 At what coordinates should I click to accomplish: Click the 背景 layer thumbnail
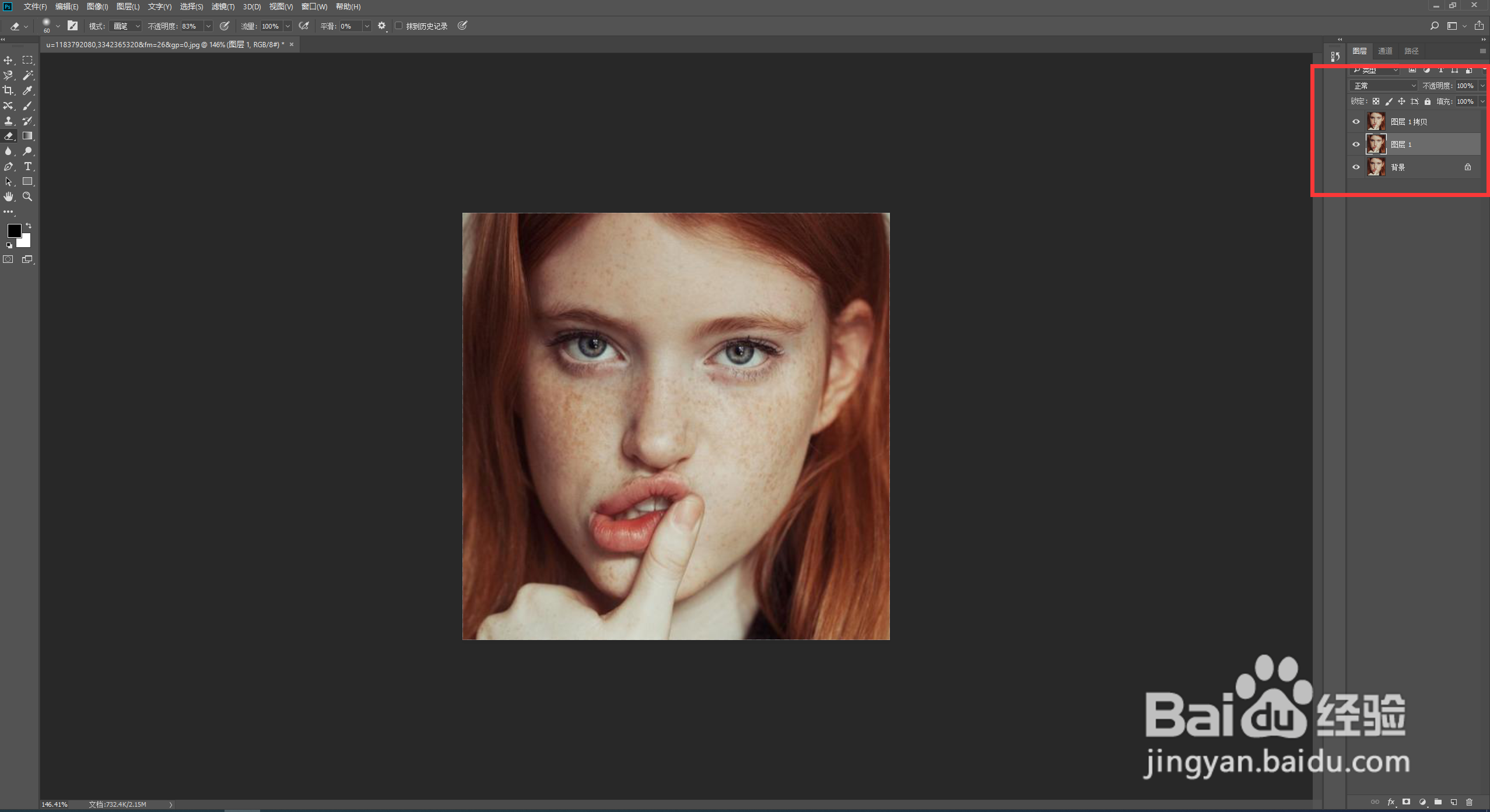point(1376,167)
